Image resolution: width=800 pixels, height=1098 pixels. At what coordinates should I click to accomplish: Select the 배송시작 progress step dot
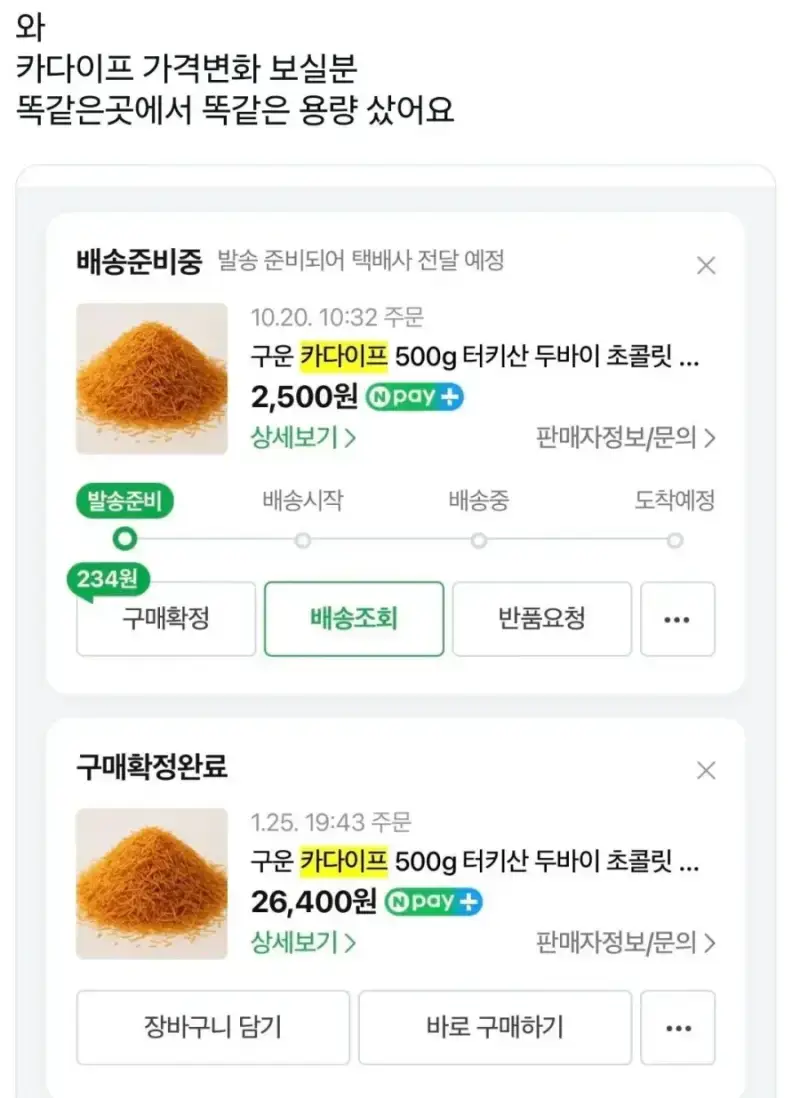(x=303, y=541)
